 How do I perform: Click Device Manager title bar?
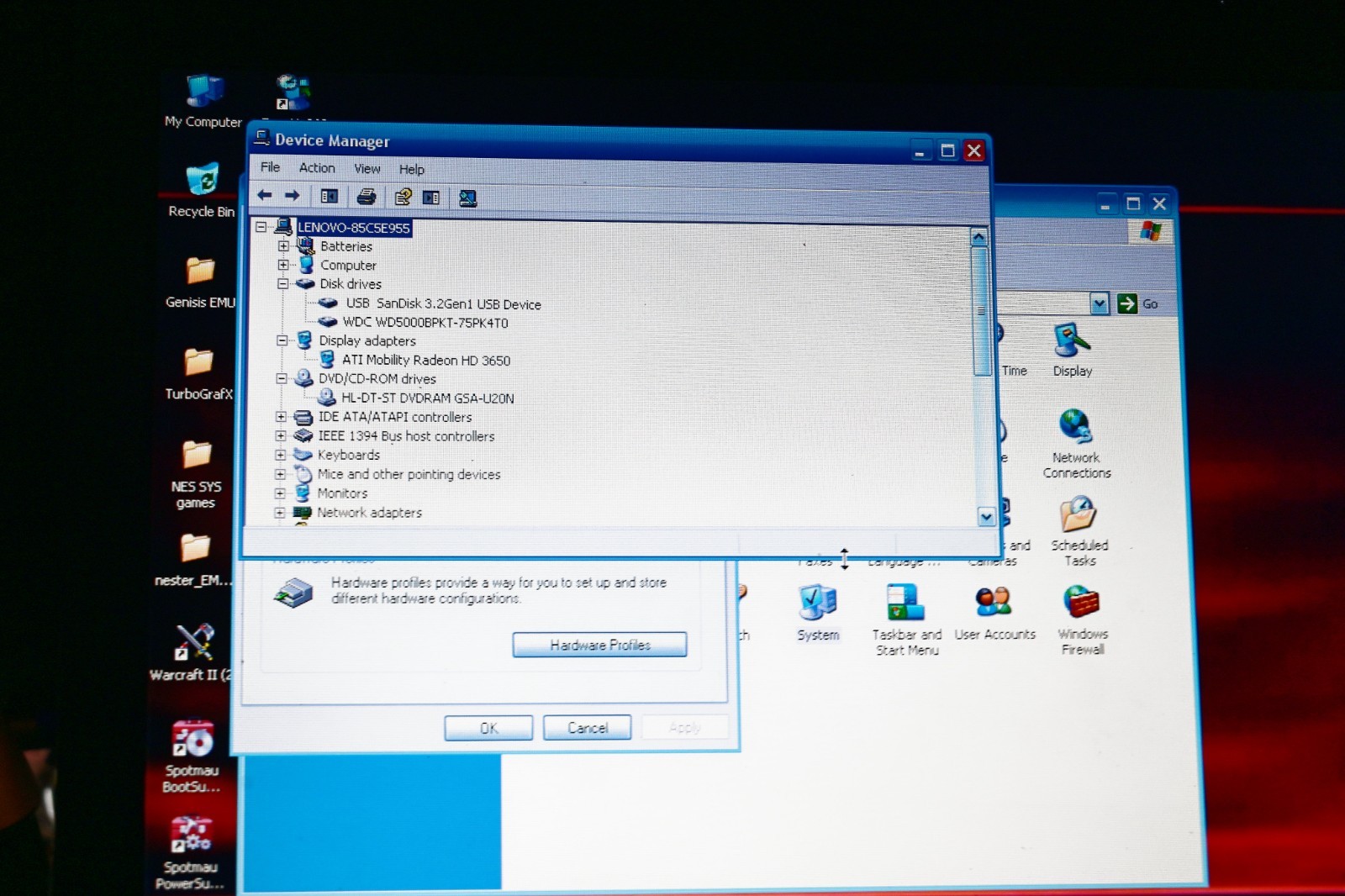pyautogui.click(x=580, y=145)
